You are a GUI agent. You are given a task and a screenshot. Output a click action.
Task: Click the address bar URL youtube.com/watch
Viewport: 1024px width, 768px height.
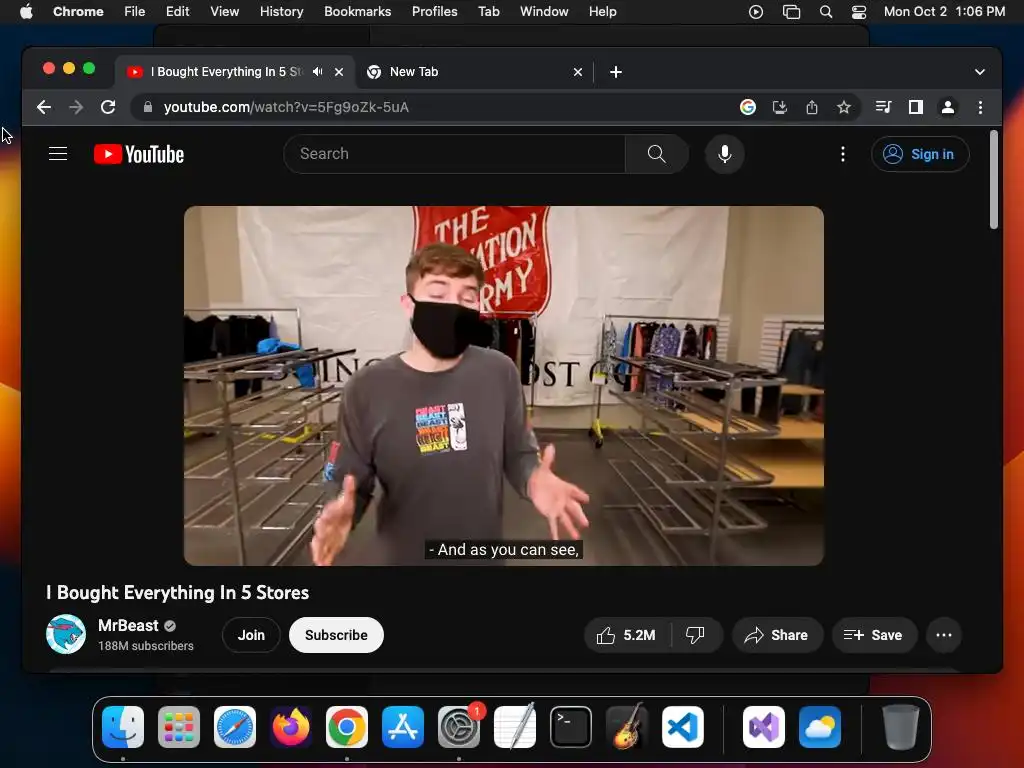click(x=286, y=107)
